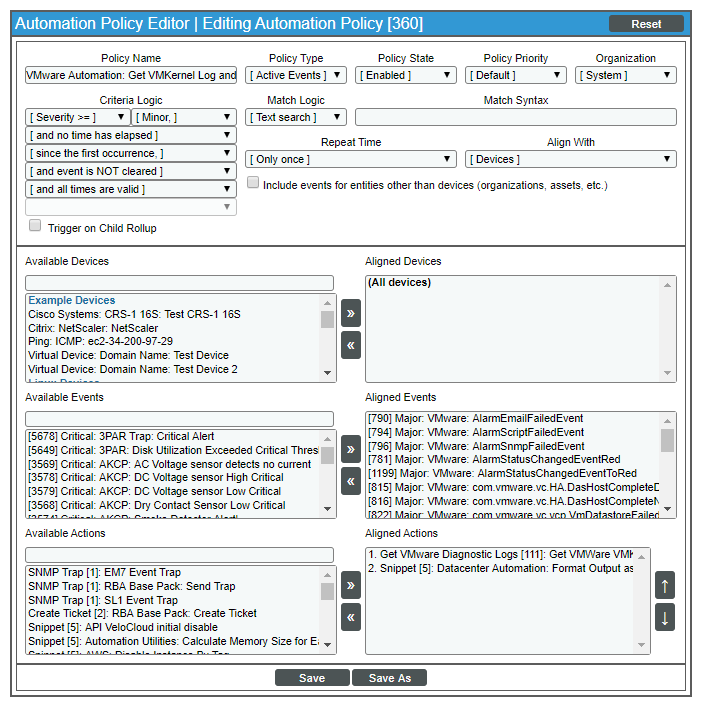Open the empty disabled criteria dropdown
Viewport: 702px width, 707px height.
131,207
